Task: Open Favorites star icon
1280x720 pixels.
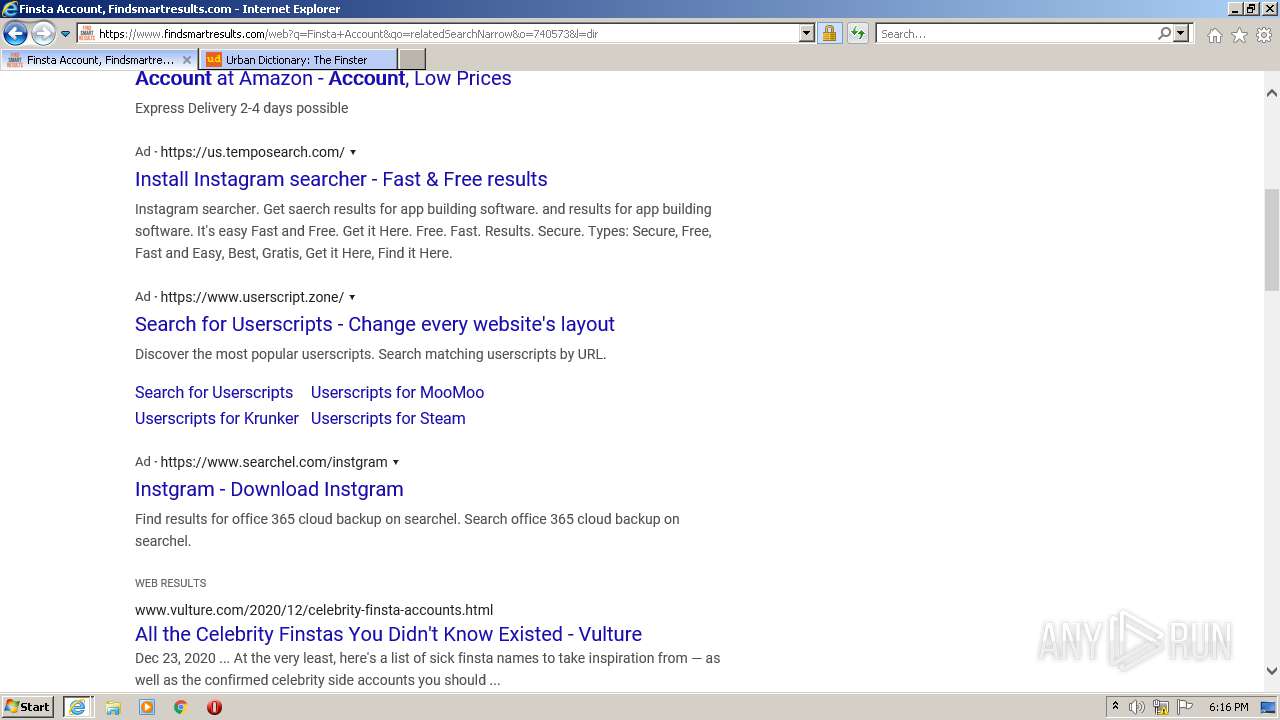Action: (1239, 35)
